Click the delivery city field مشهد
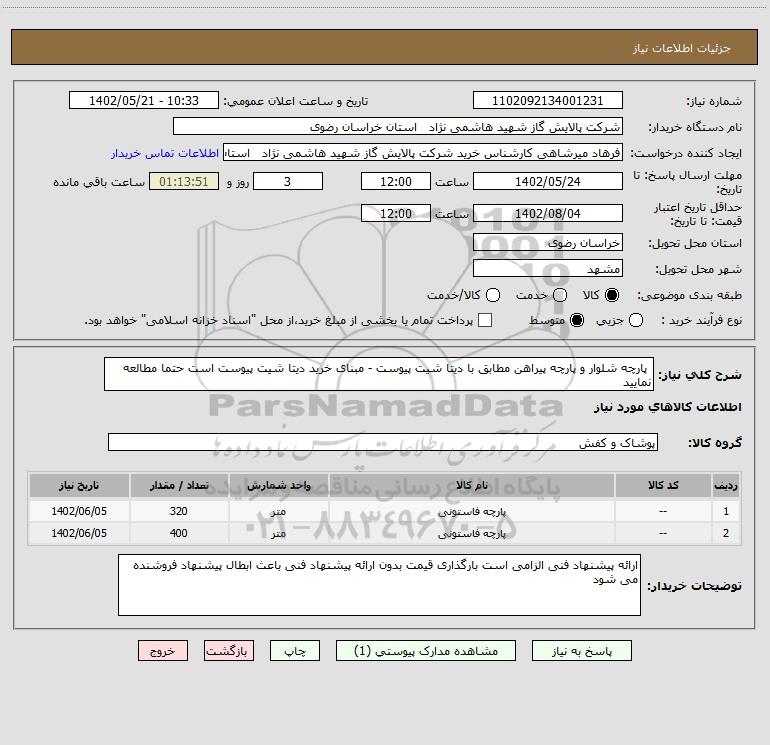Viewport: 770px width, 745px height. pyautogui.click(x=548, y=268)
